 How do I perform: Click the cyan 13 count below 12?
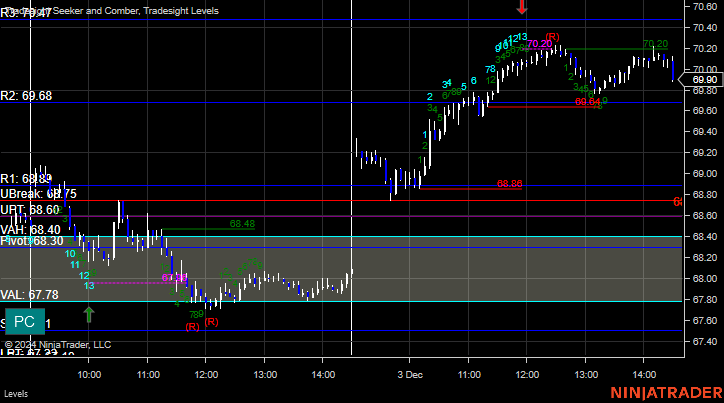coord(89,286)
